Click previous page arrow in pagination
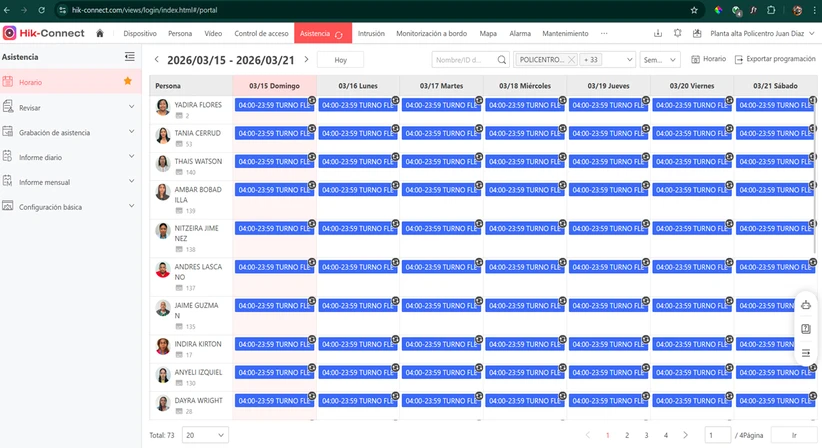The image size is (822, 448). click(x=588, y=435)
